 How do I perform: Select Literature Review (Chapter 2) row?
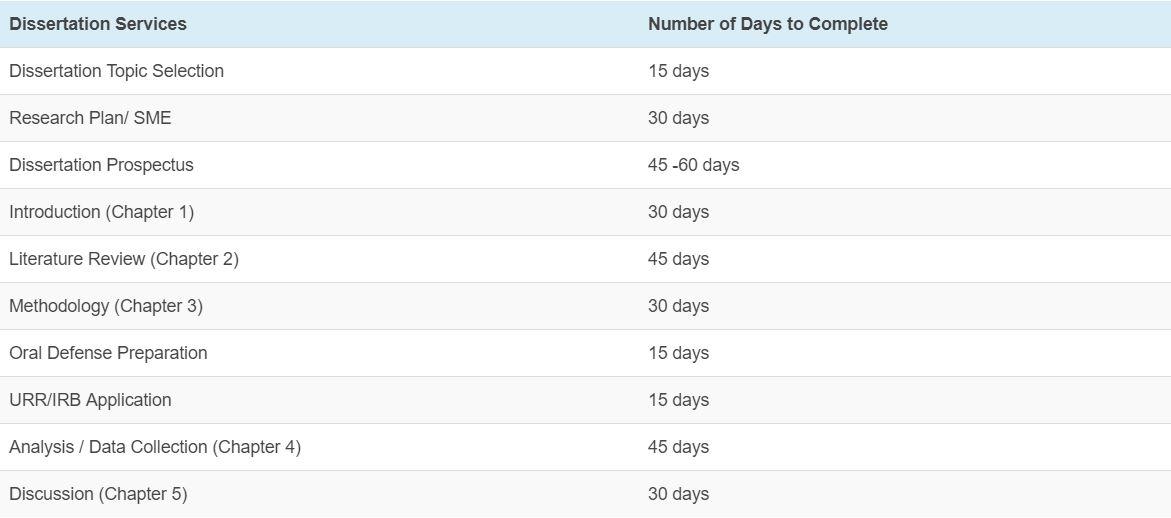[124, 259]
